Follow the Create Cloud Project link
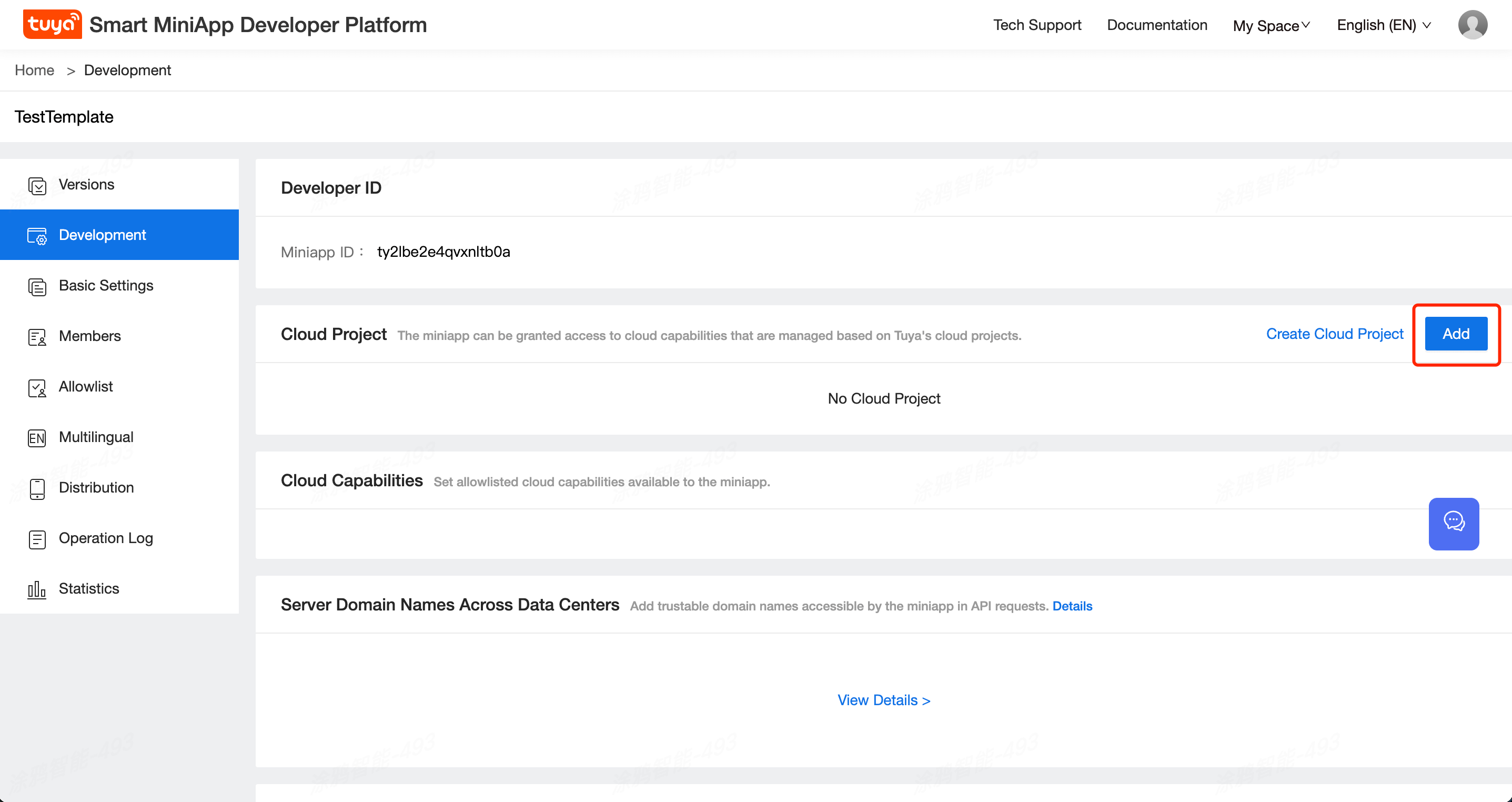 [1334, 334]
